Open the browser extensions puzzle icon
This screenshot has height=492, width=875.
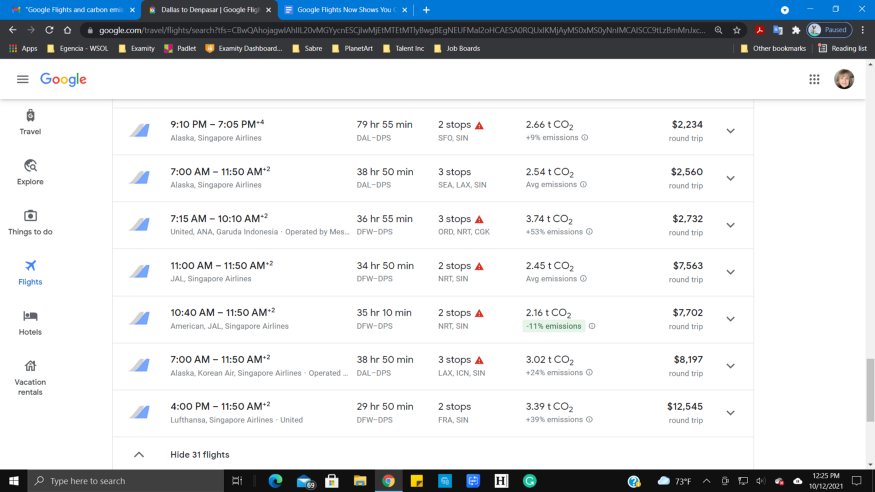tap(796, 30)
